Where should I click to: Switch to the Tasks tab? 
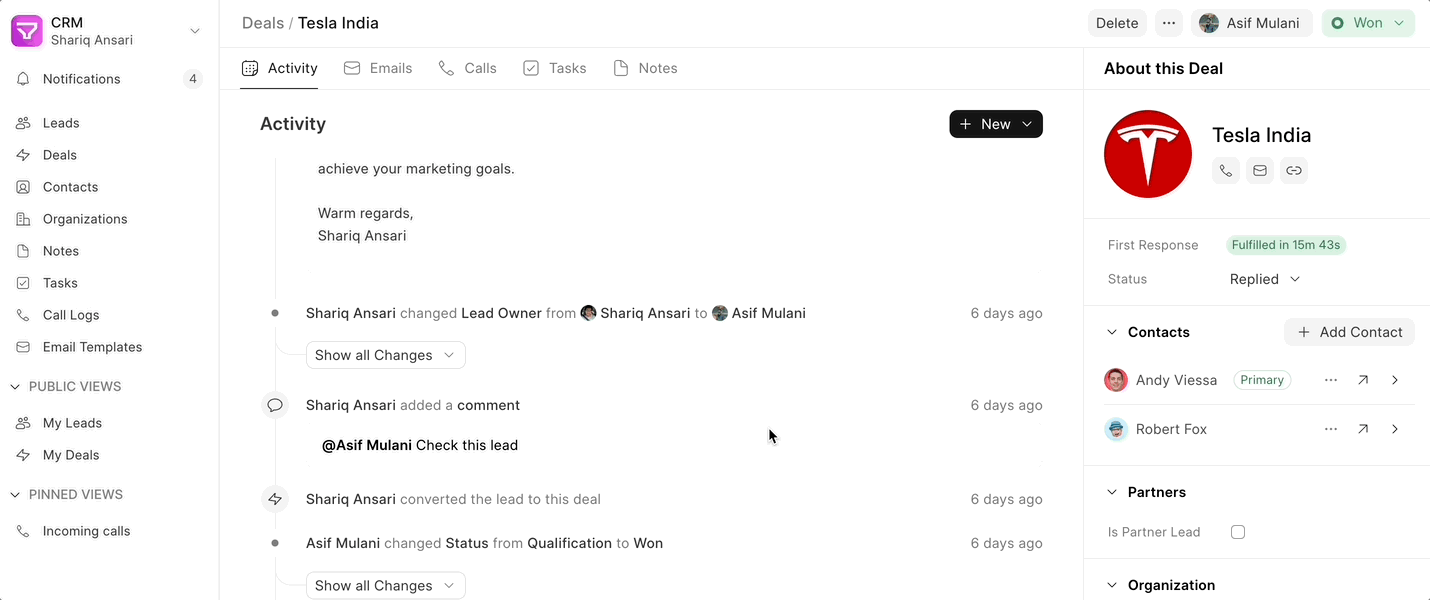[x=555, y=68]
